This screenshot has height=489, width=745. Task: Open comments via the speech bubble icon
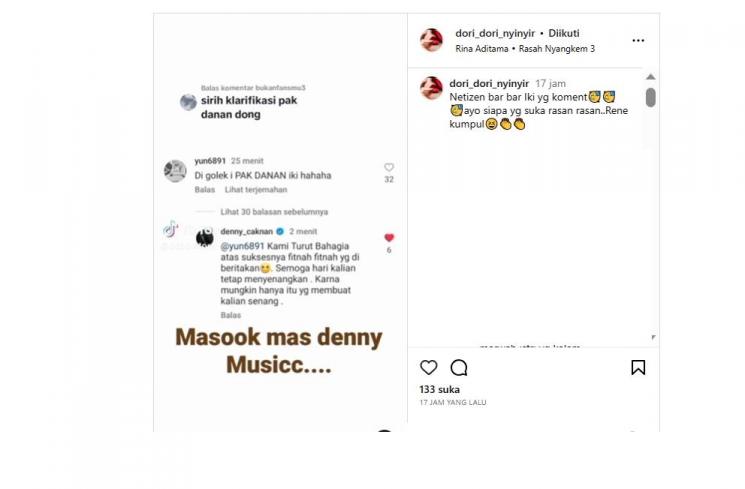pos(459,367)
